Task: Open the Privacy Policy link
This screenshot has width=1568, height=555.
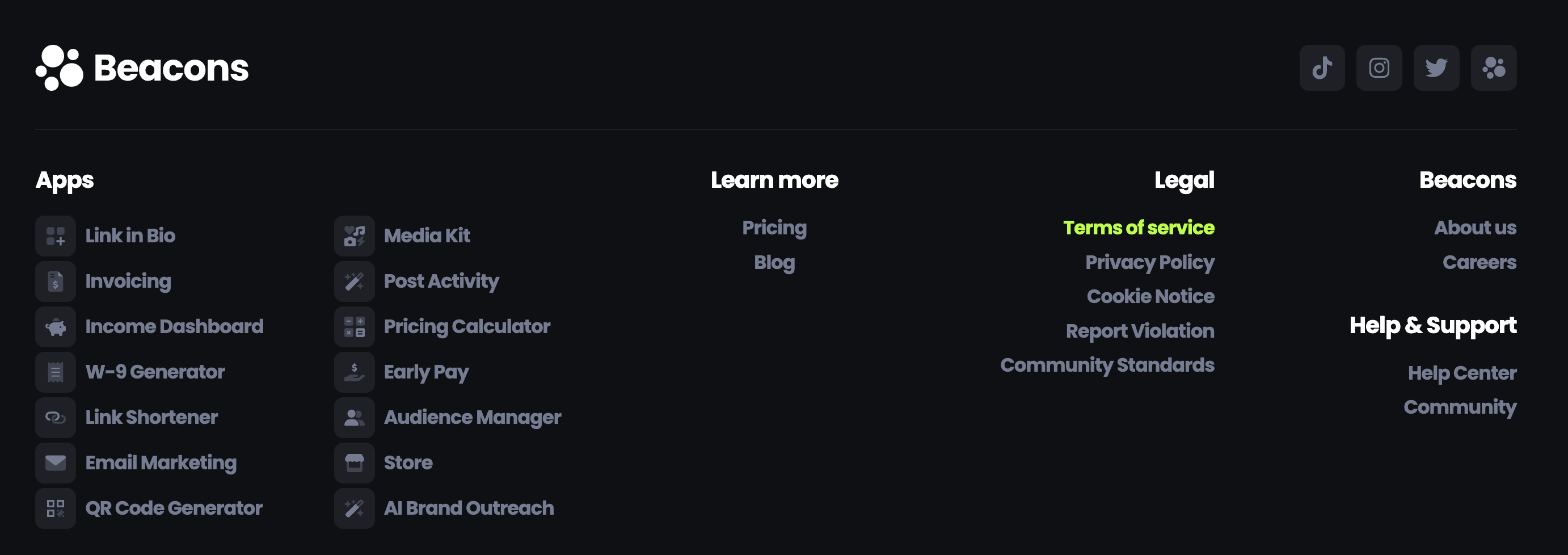Action: (x=1150, y=263)
